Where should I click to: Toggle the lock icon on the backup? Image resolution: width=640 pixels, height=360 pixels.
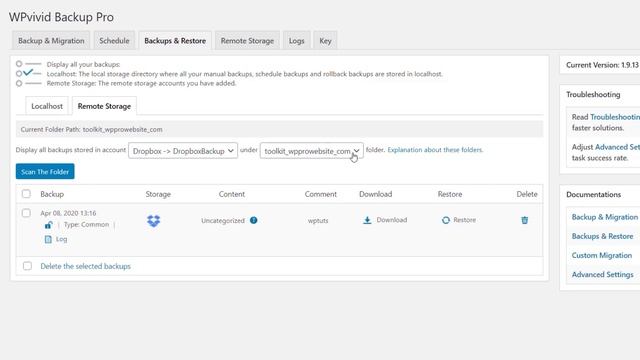[x=49, y=225]
